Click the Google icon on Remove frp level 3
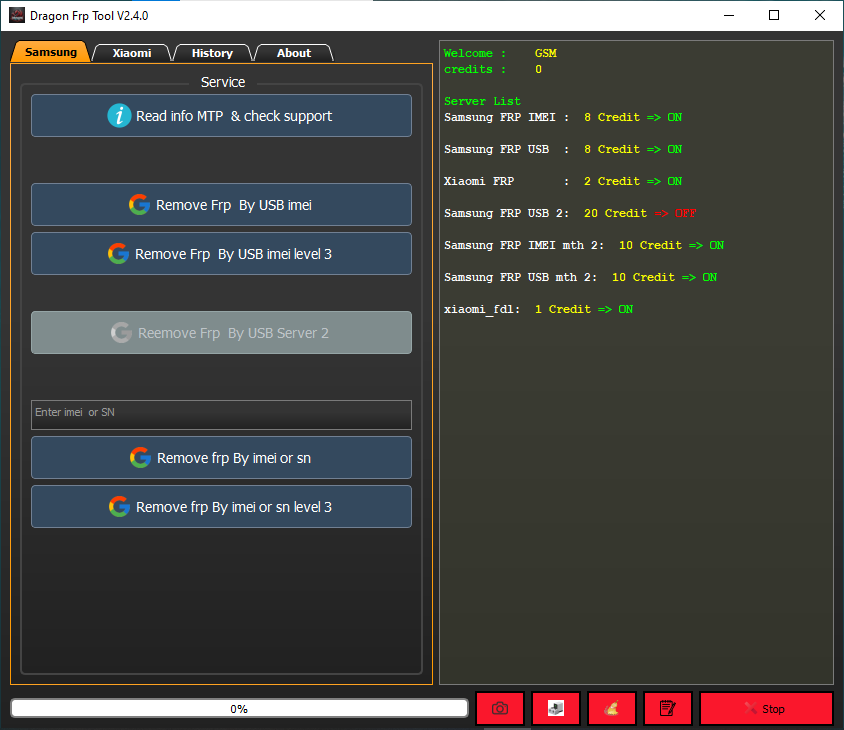 (119, 506)
